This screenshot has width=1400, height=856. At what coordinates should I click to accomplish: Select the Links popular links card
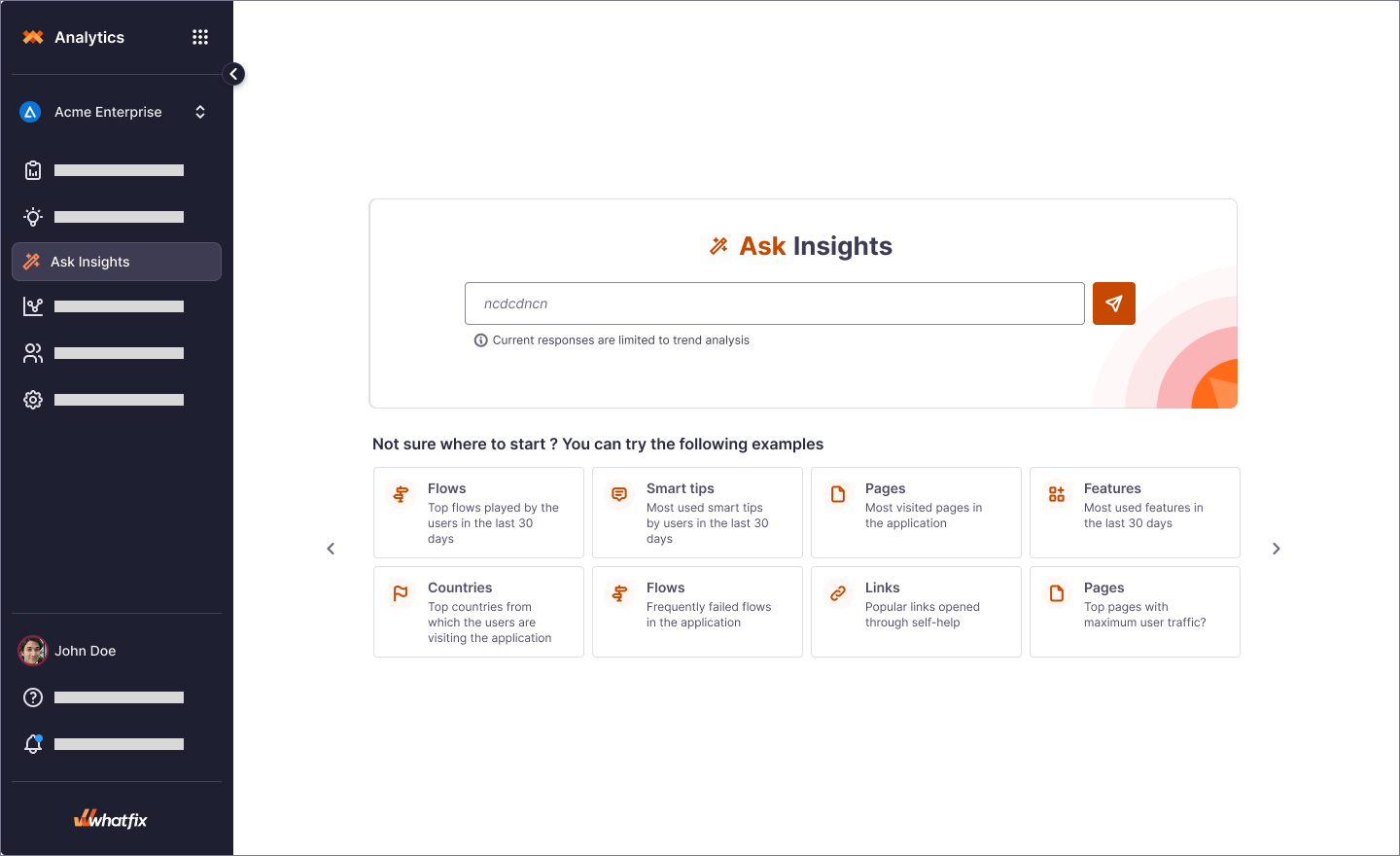coord(916,612)
